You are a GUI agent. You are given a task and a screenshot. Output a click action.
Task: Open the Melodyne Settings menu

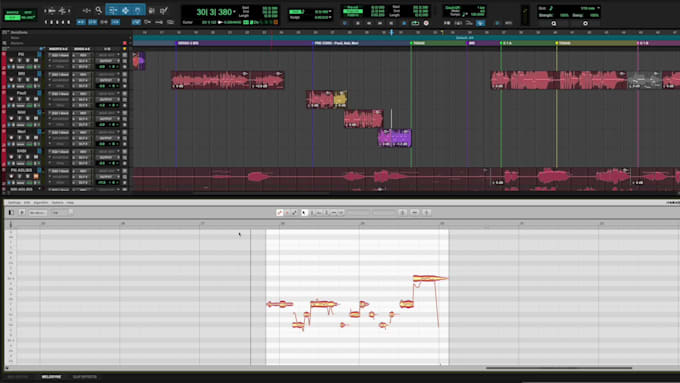(14, 203)
